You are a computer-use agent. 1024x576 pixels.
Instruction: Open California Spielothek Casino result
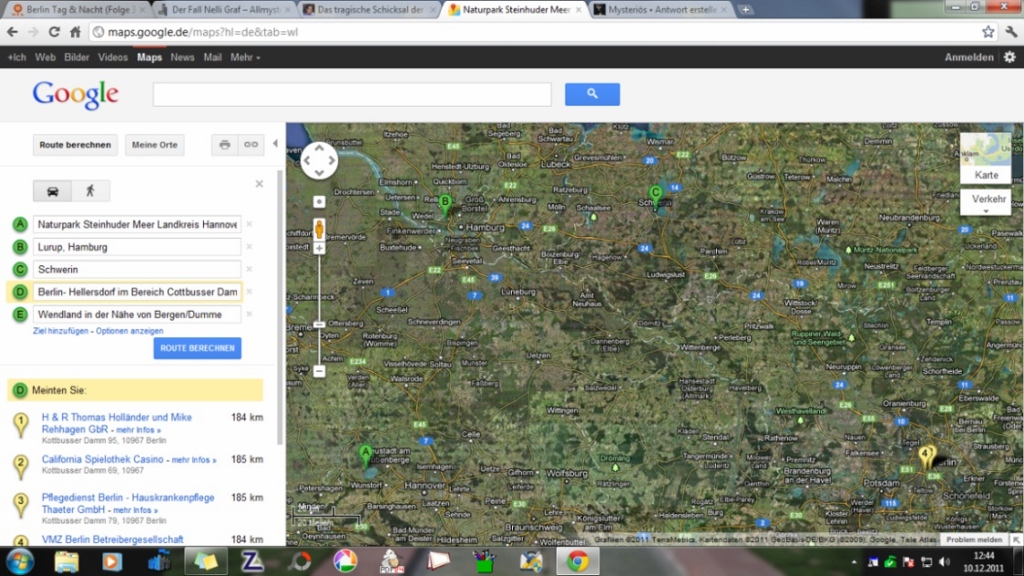click(x=103, y=459)
